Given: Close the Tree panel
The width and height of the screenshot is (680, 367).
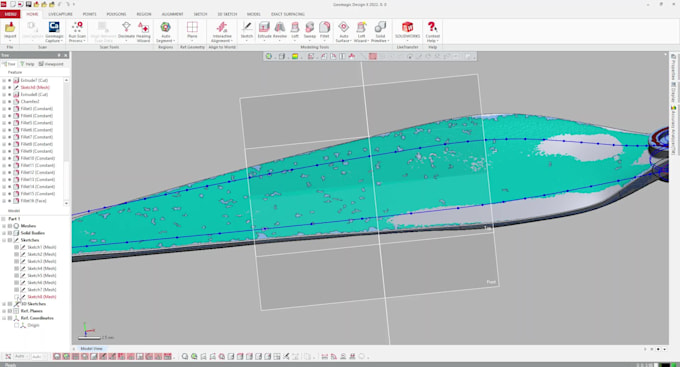Looking at the screenshot, I should coord(65,55).
